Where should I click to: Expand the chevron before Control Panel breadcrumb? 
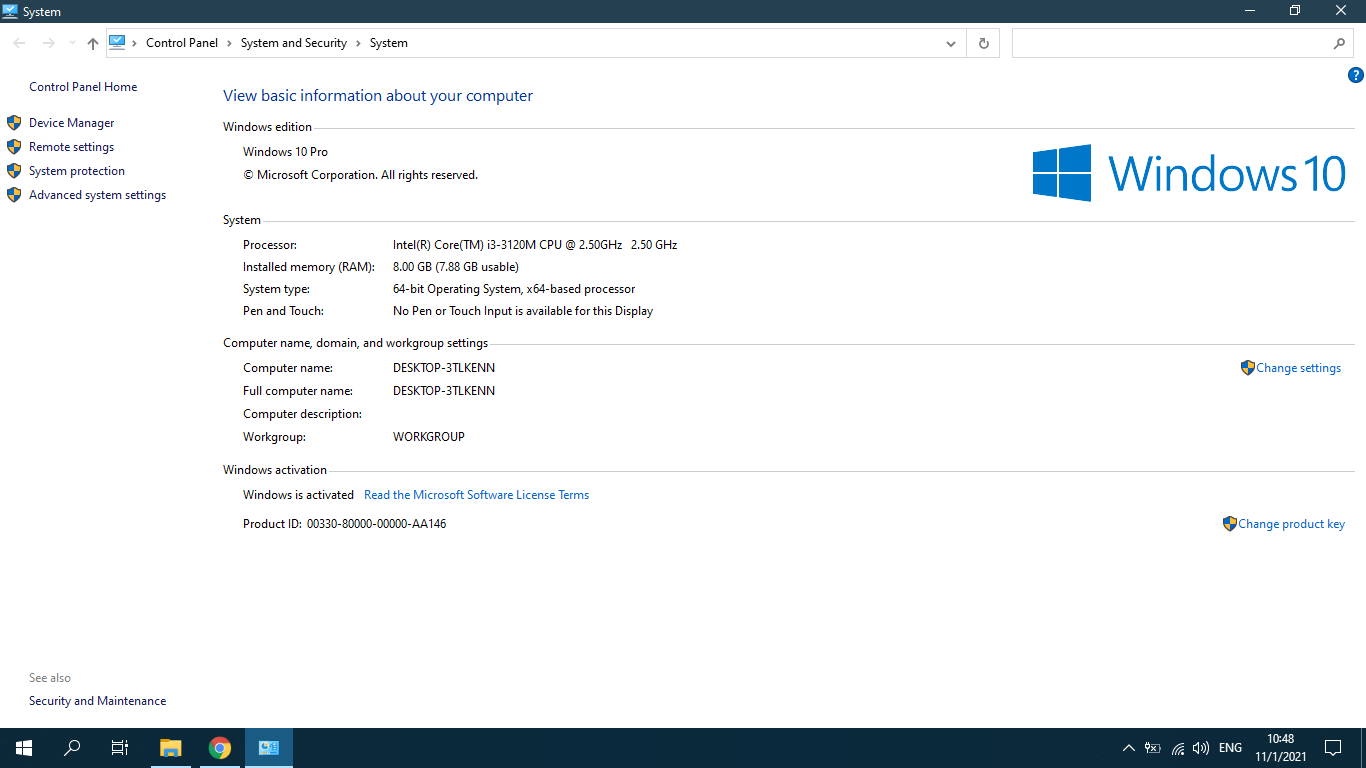(135, 43)
